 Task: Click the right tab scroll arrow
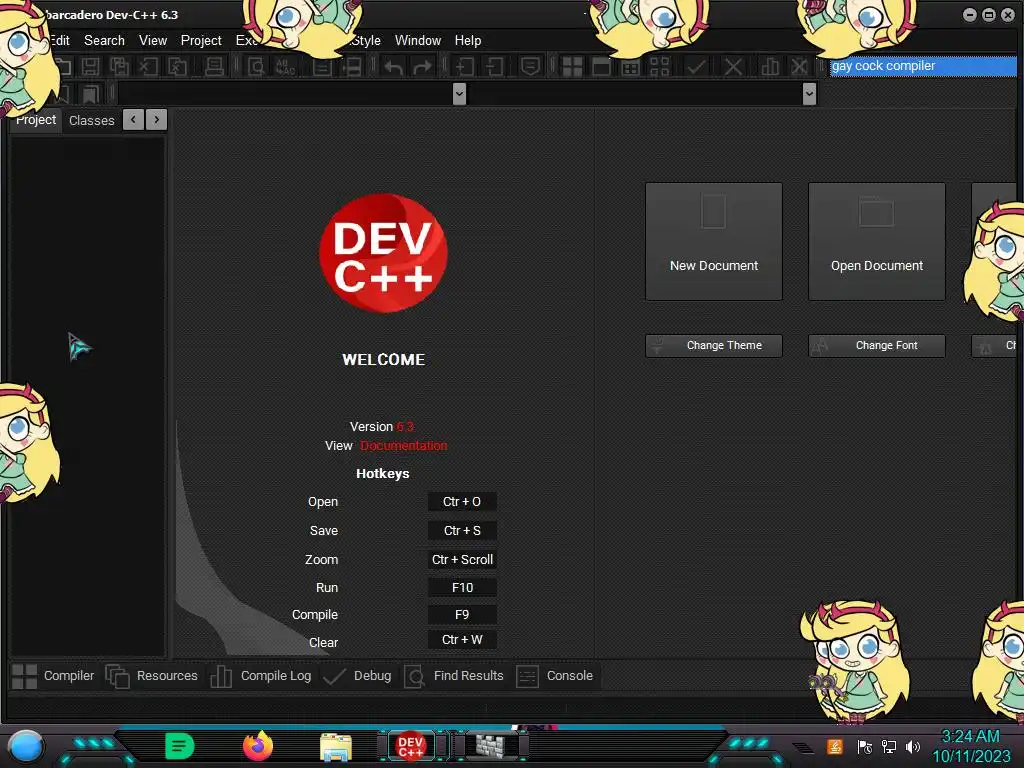point(157,120)
